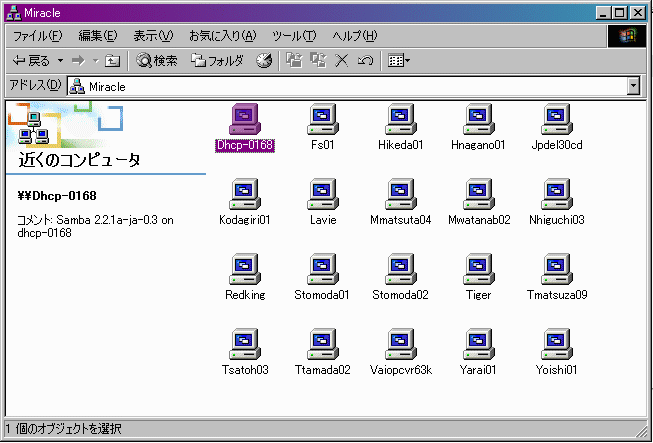Select the Hikeda01 computer icon
The height and width of the screenshot is (443, 653).
tap(401, 119)
